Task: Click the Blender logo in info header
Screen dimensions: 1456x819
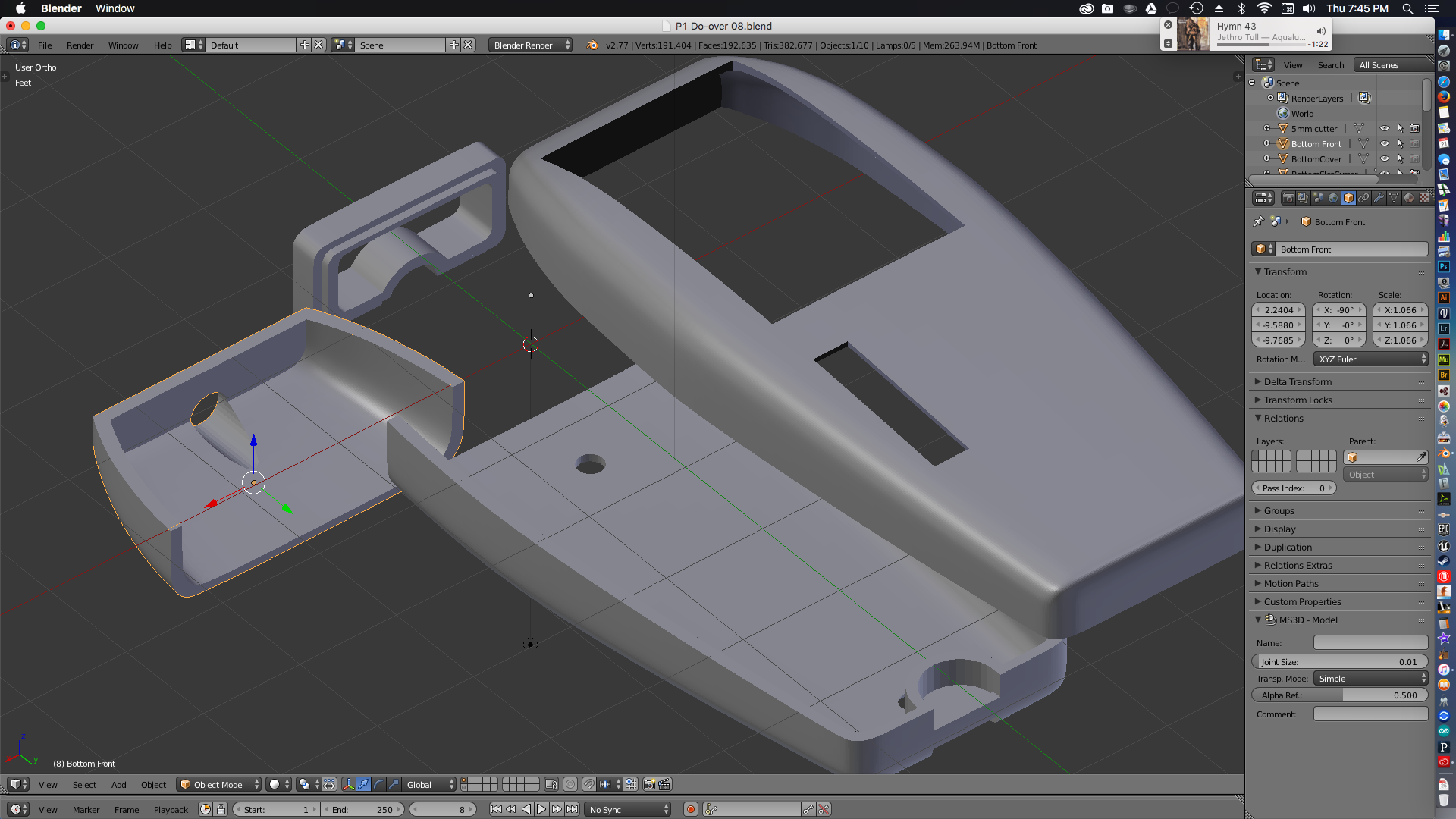Action: click(x=592, y=45)
